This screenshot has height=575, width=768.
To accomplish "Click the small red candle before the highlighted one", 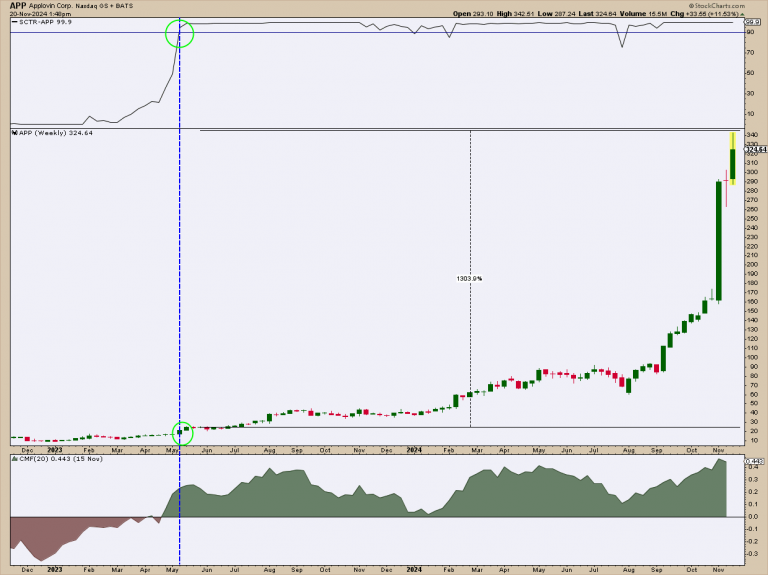I will tap(726, 188).
